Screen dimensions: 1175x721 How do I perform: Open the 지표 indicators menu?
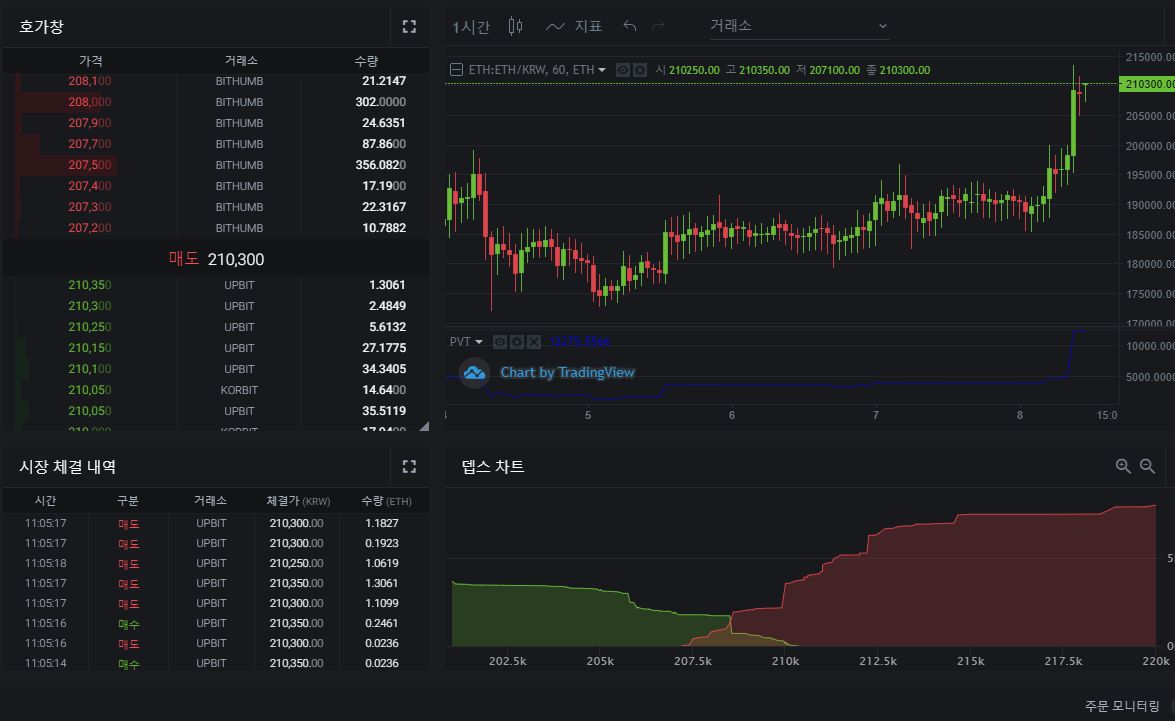(588, 26)
